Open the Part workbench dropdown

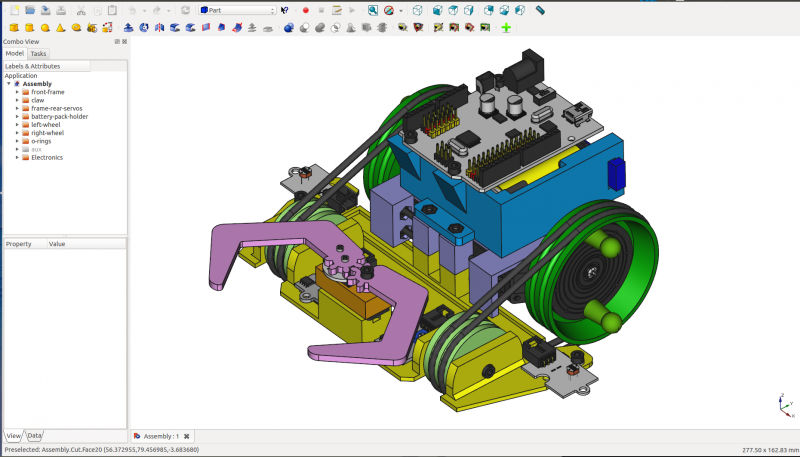tap(238, 10)
